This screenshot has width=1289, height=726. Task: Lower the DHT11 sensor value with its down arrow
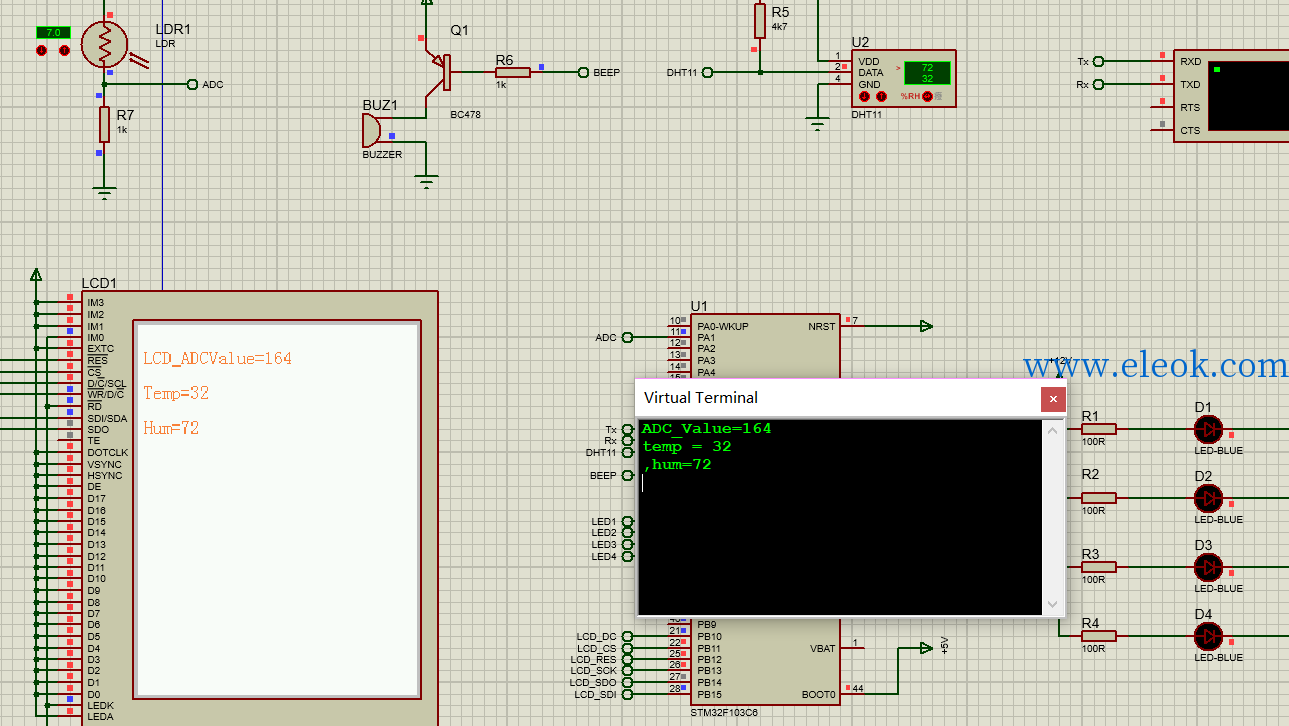pyautogui.click(x=866, y=97)
